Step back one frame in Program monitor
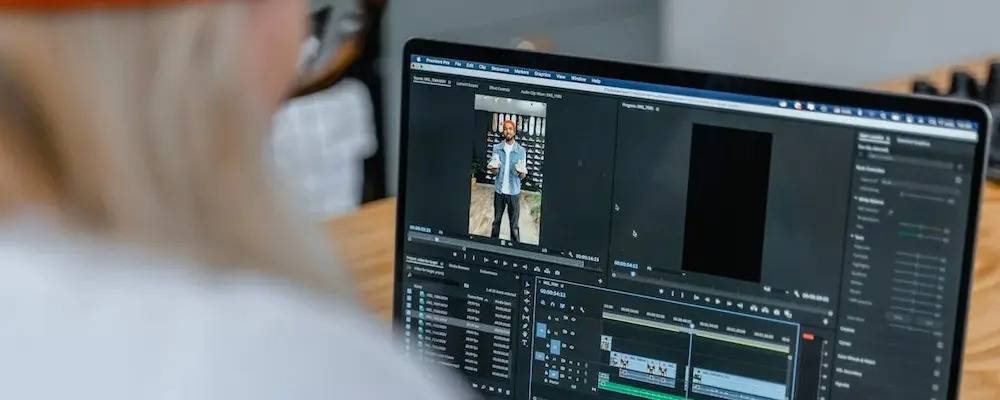 click(x=707, y=300)
